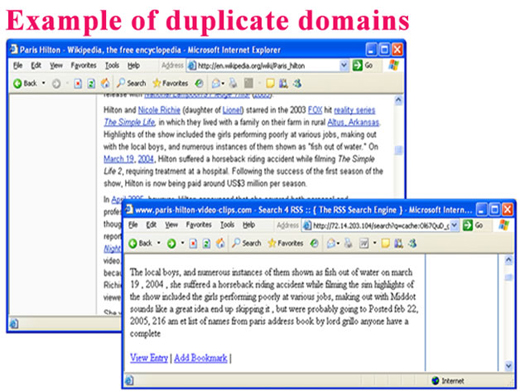520x392 pixels.
Task: Open the File menu in the Wikipedia window
Action: click(x=18, y=66)
